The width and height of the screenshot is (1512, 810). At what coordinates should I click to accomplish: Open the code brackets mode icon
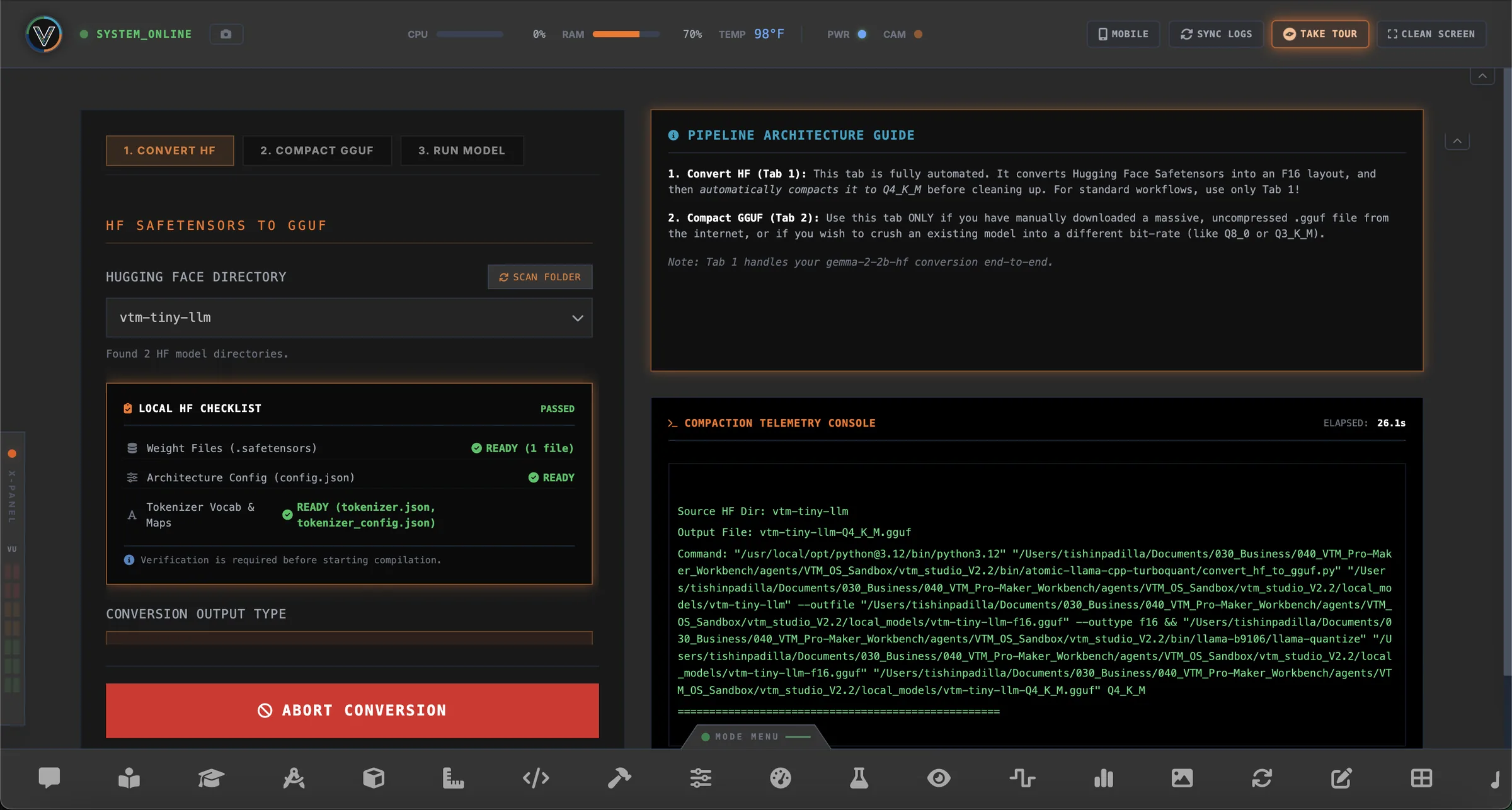coord(535,778)
